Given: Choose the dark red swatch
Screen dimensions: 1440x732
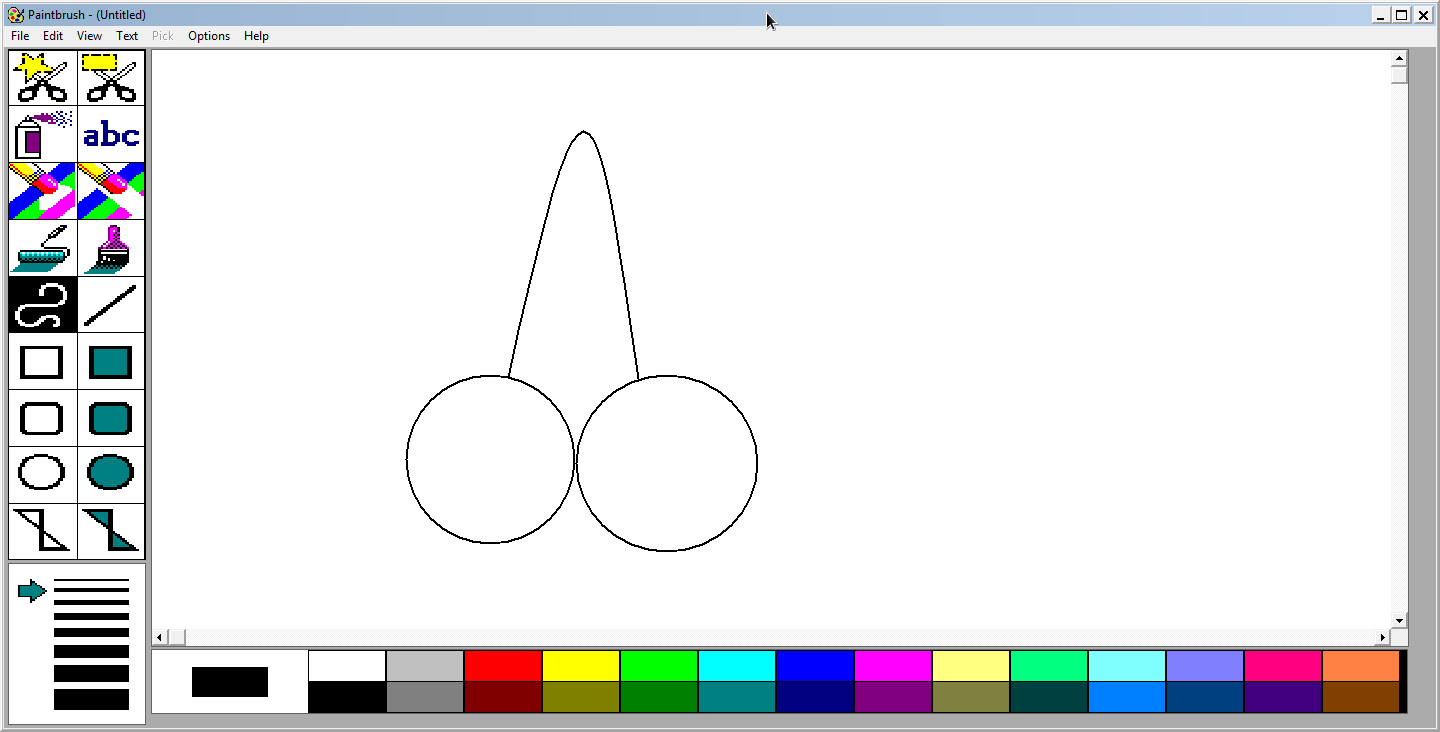Looking at the screenshot, I should pyautogui.click(x=503, y=697).
